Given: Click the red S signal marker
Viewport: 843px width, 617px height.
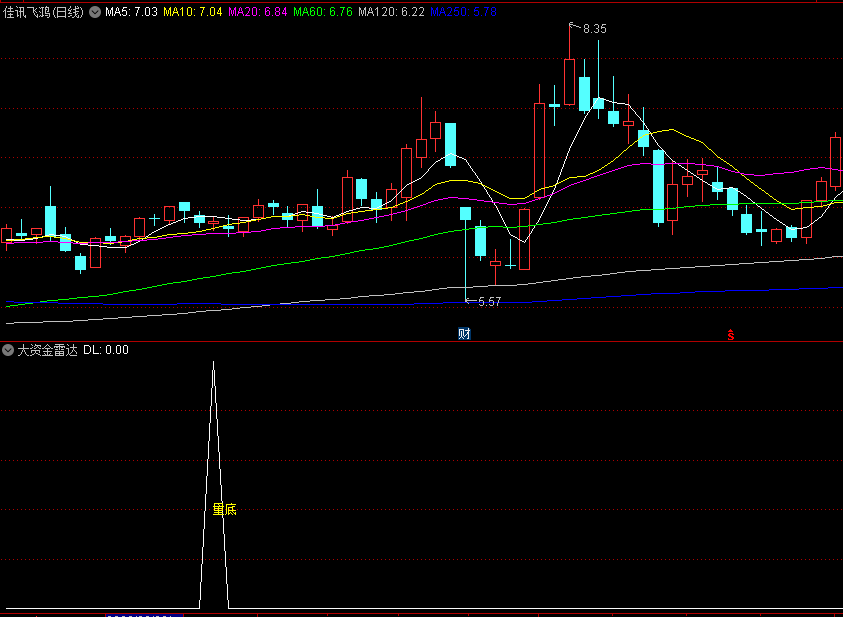Looking at the screenshot, I should tap(731, 335).
